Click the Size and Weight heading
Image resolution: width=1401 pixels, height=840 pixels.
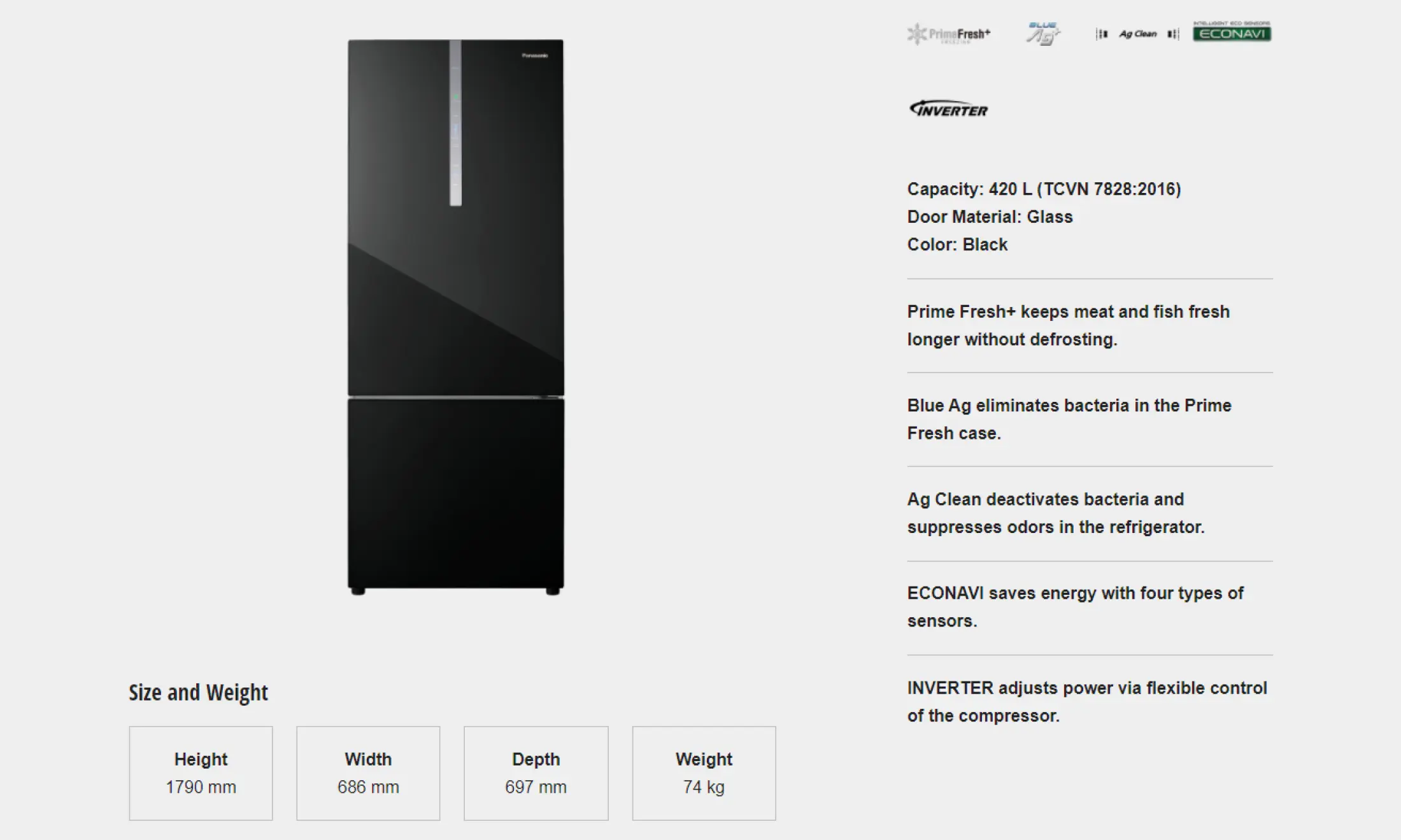pyautogui.click(x=198, y=692)
